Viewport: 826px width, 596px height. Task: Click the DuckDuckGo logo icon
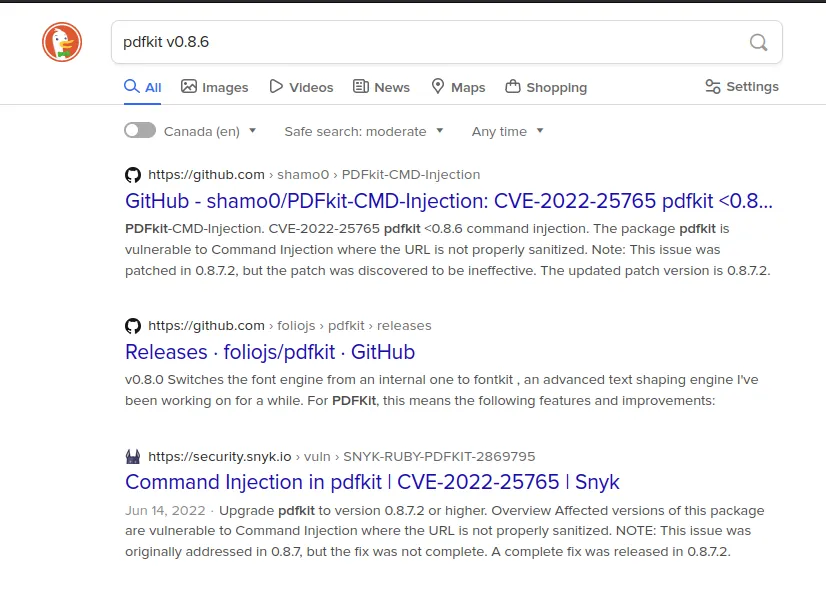[62, 42]
